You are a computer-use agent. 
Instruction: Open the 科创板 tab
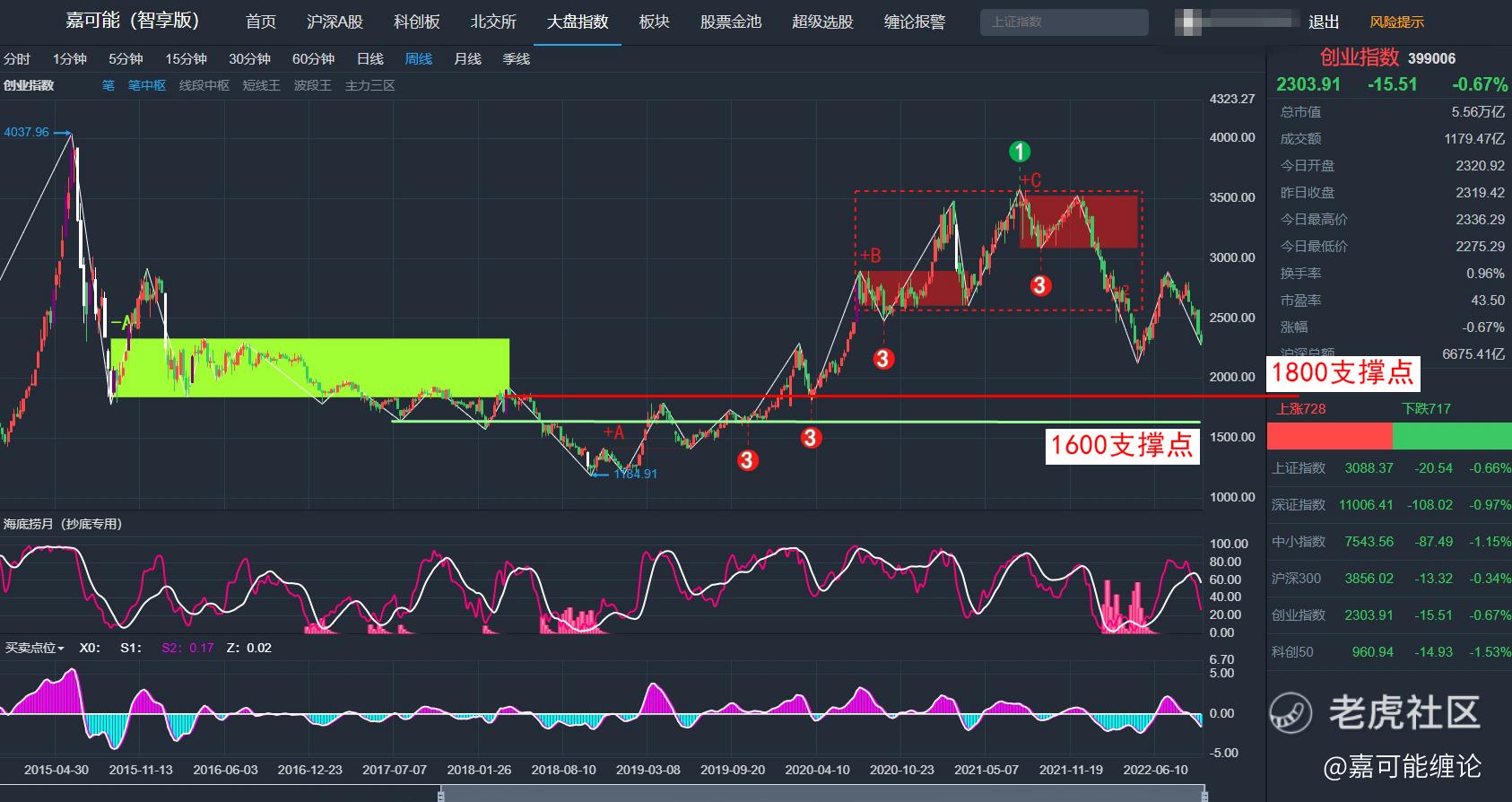click(x=417, y=22)
